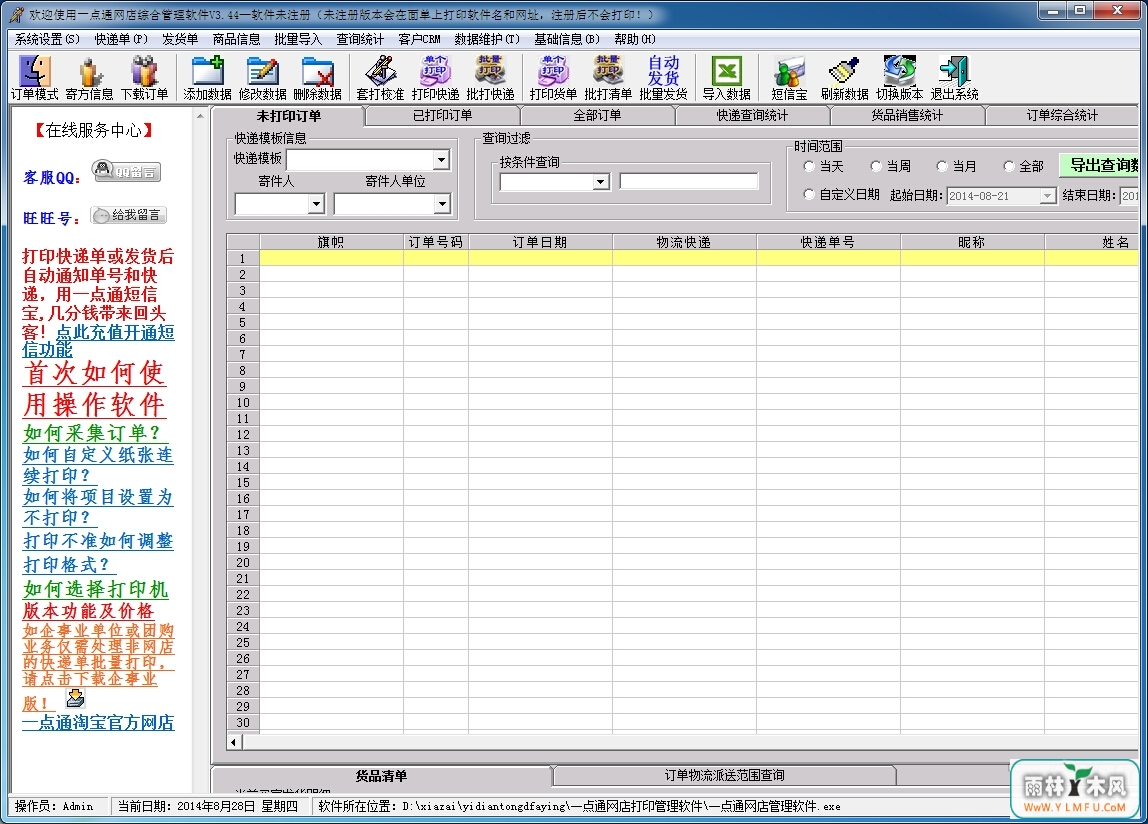Select the 当月 time range radio
The width and height of the screenshot is (1148, 824).
(942, 166)
